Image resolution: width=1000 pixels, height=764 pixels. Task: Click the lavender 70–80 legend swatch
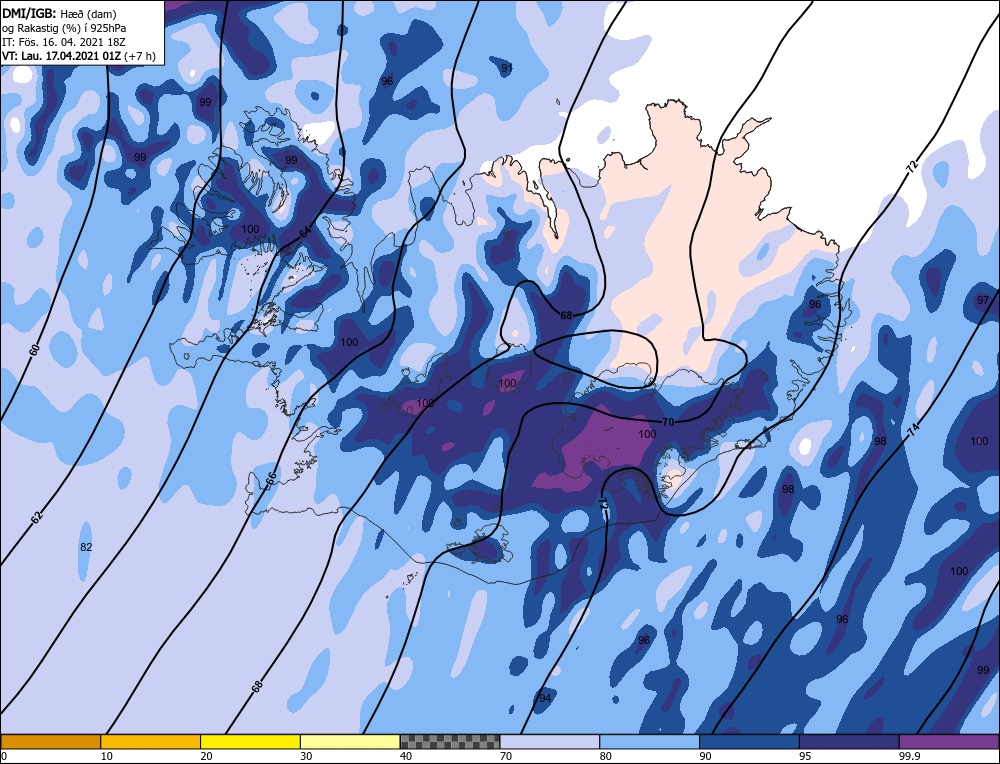pos(550,741)
